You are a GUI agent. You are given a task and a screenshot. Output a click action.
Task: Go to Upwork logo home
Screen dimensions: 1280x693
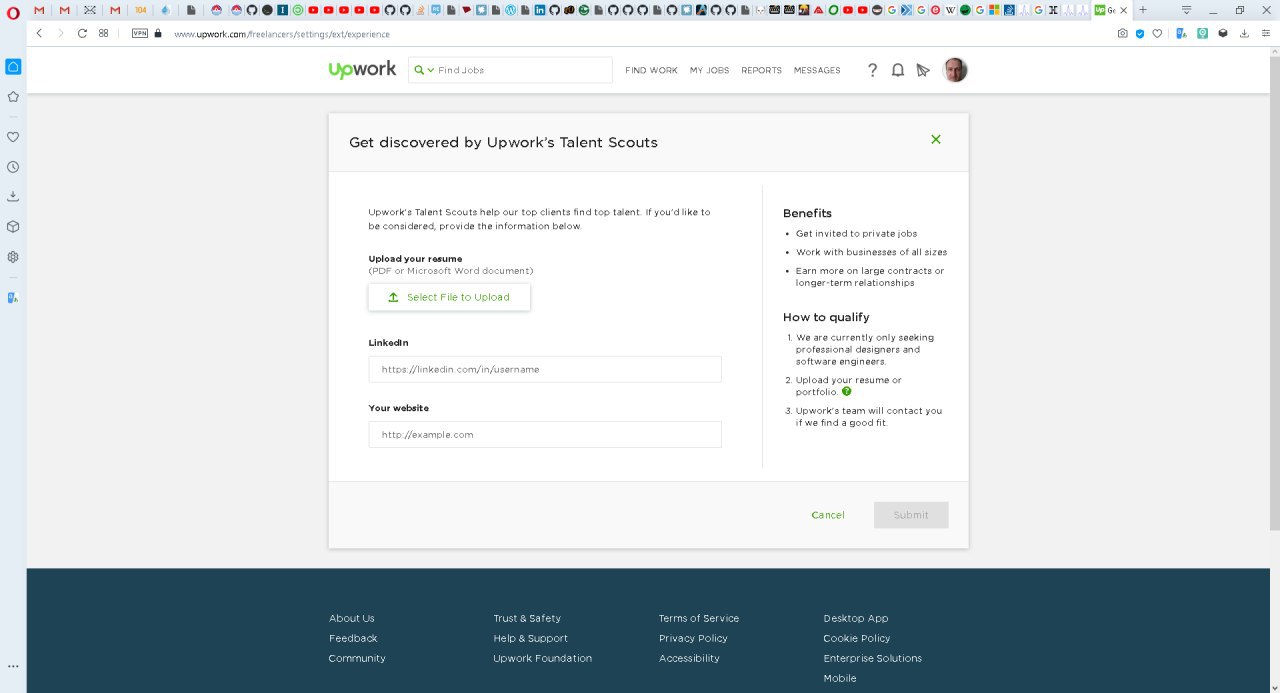[x=362, y=70]
